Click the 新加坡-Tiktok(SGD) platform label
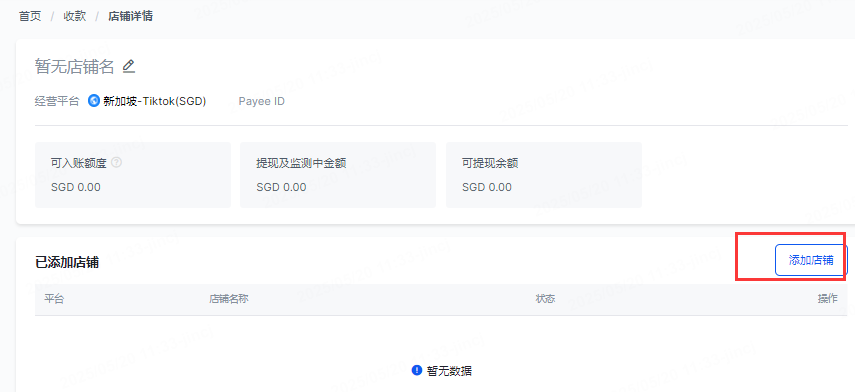Viewport: 855px width, 392px height. click(155, 101)
